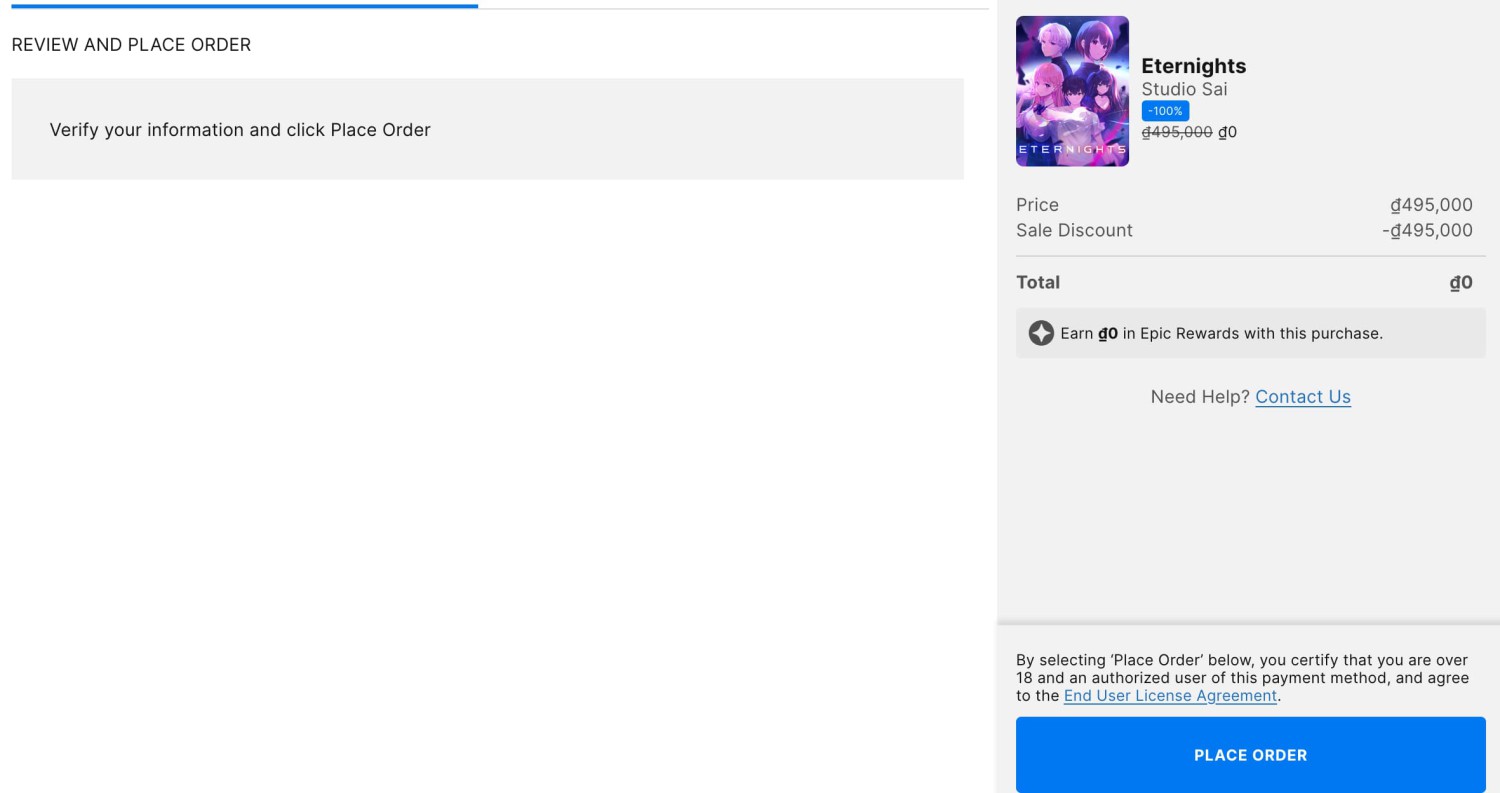The image size is (1500, 793).
Task: Click the Studio Sai developer name
Action: pos(1184,90)
